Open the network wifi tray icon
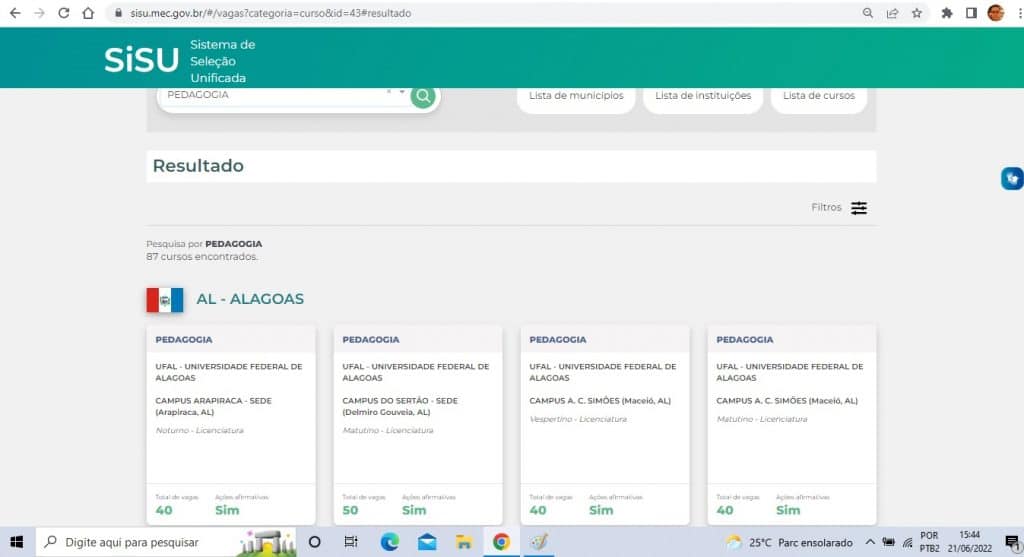This screenshot has width=1024, height=557. click(908, 543)
